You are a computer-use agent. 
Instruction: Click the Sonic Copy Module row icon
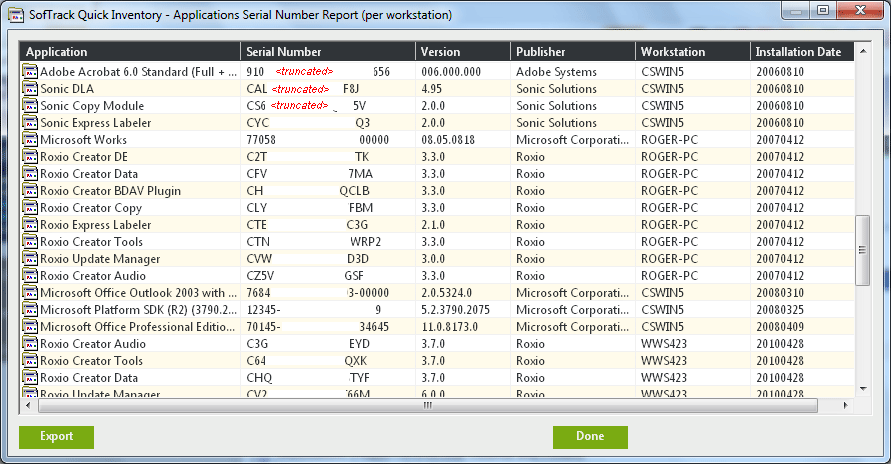point(30,106)
